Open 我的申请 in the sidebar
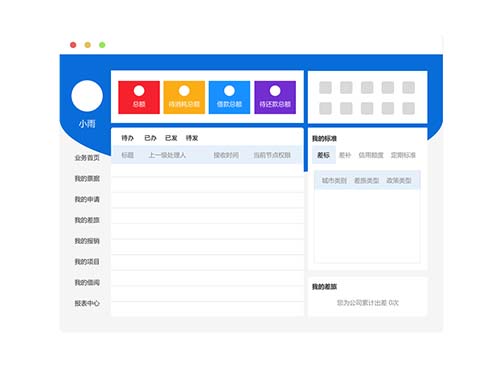Viewport: 499px width, 374px height. (x=87, y=199)
